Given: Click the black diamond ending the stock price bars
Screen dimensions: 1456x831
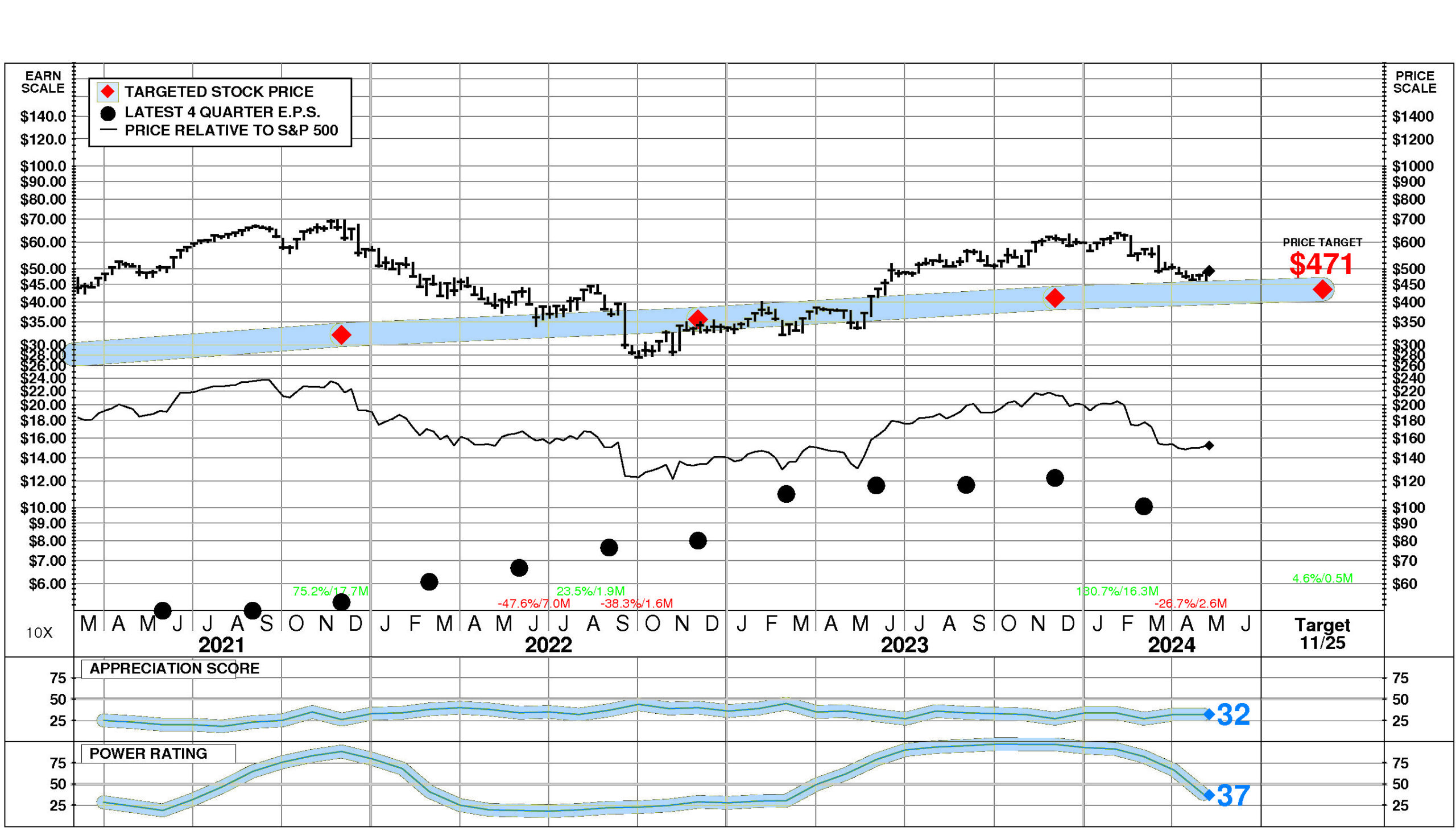Looking at the screenshot, I should click(x=1209, y=271).
